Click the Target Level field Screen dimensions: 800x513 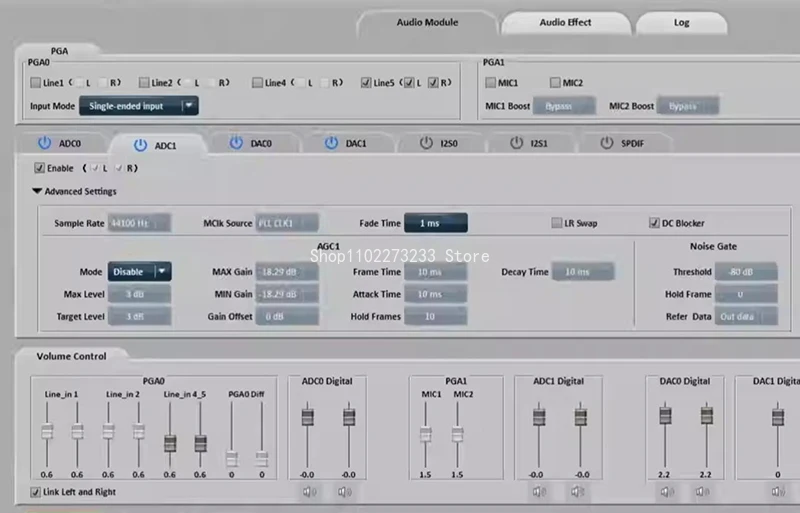[139, 316]
